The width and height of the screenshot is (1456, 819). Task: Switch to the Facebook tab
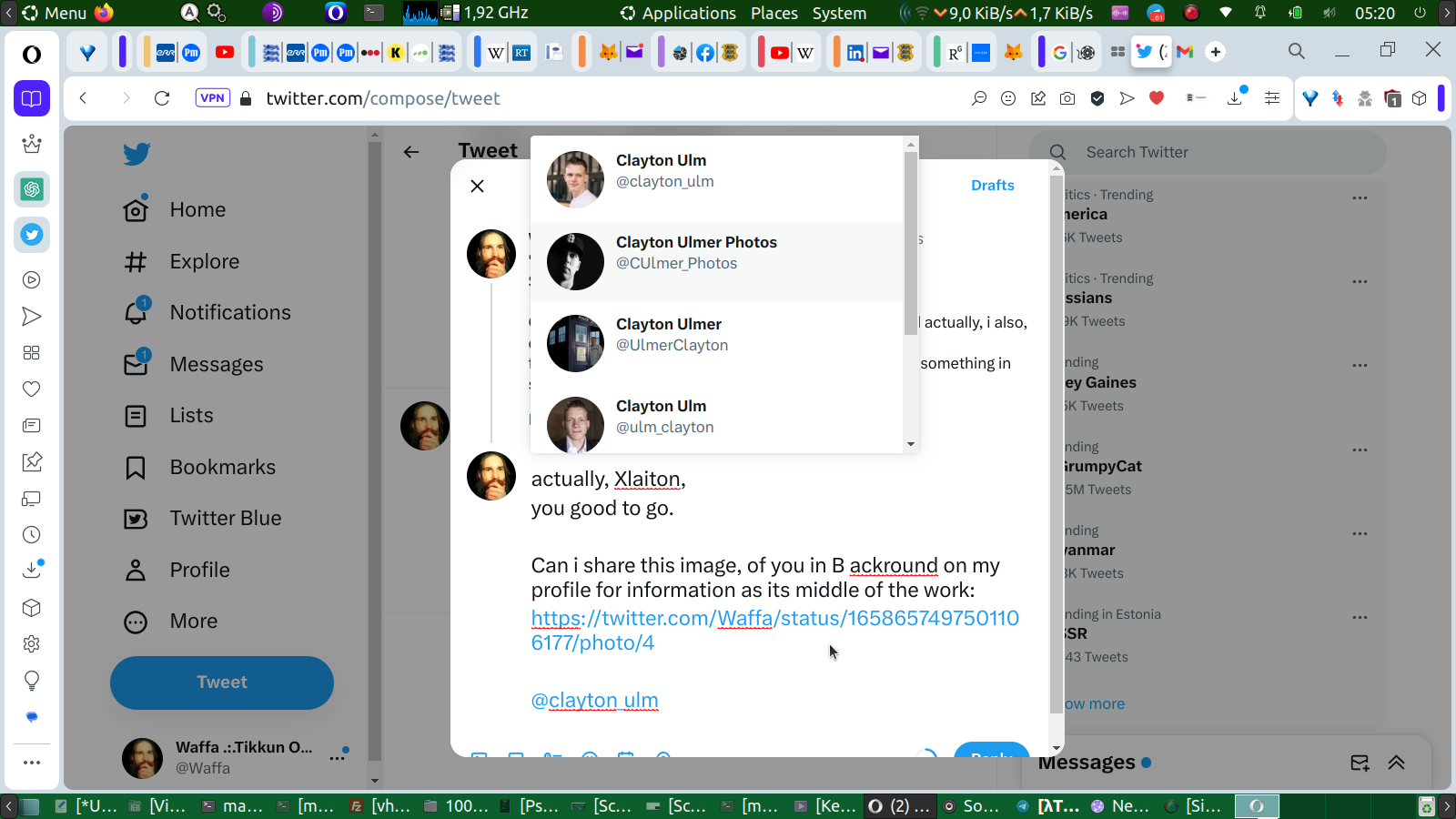click(705, 53)
